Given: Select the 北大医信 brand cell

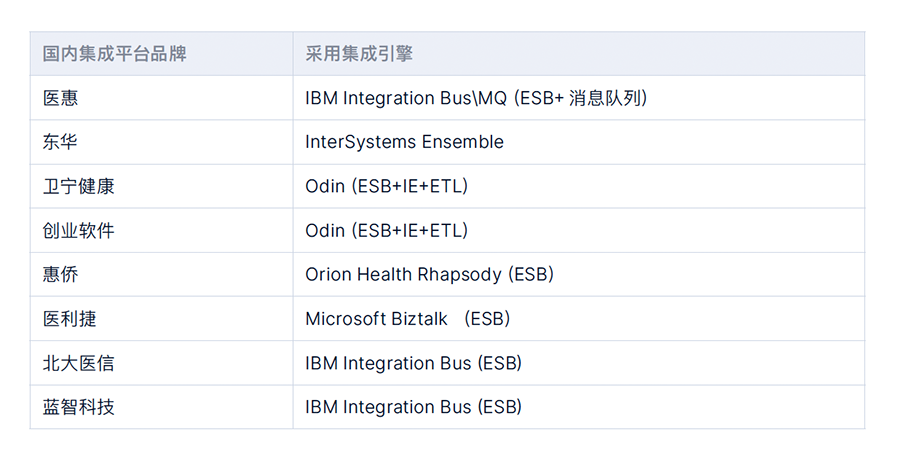Looking at the screenshot, I should coord(161,363).
